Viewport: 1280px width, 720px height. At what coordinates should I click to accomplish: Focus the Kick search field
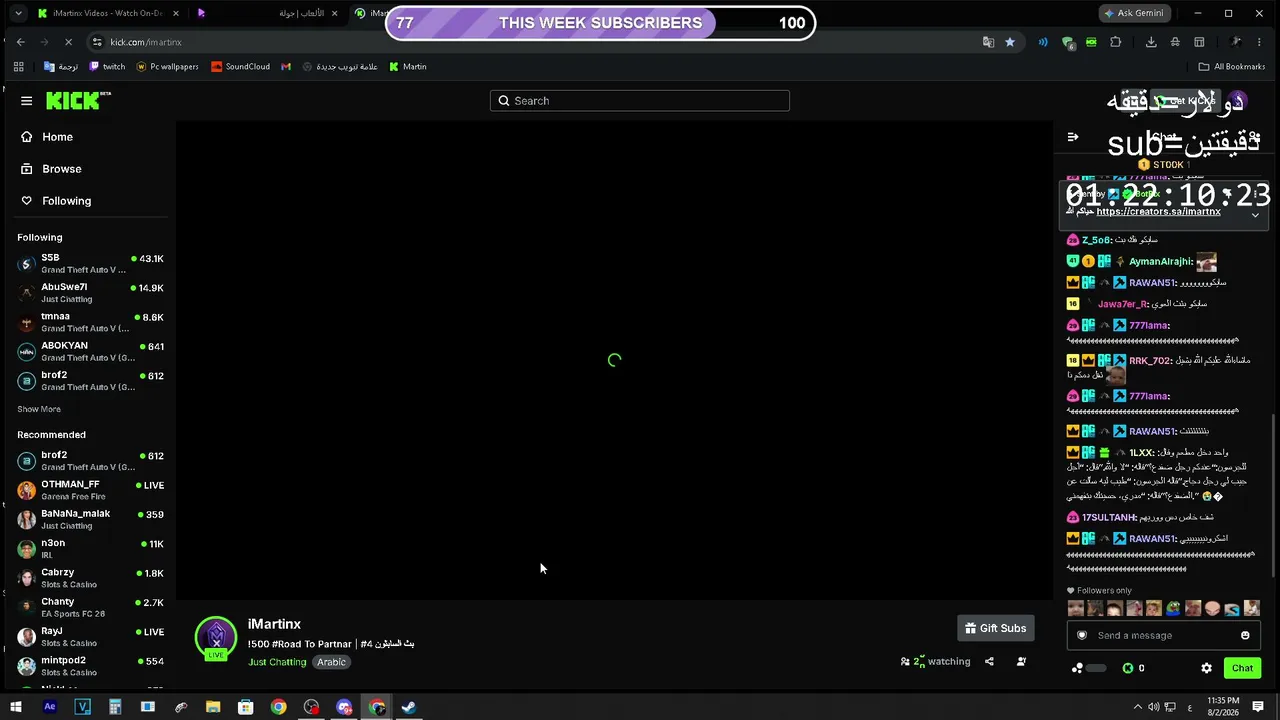(640, 101)
